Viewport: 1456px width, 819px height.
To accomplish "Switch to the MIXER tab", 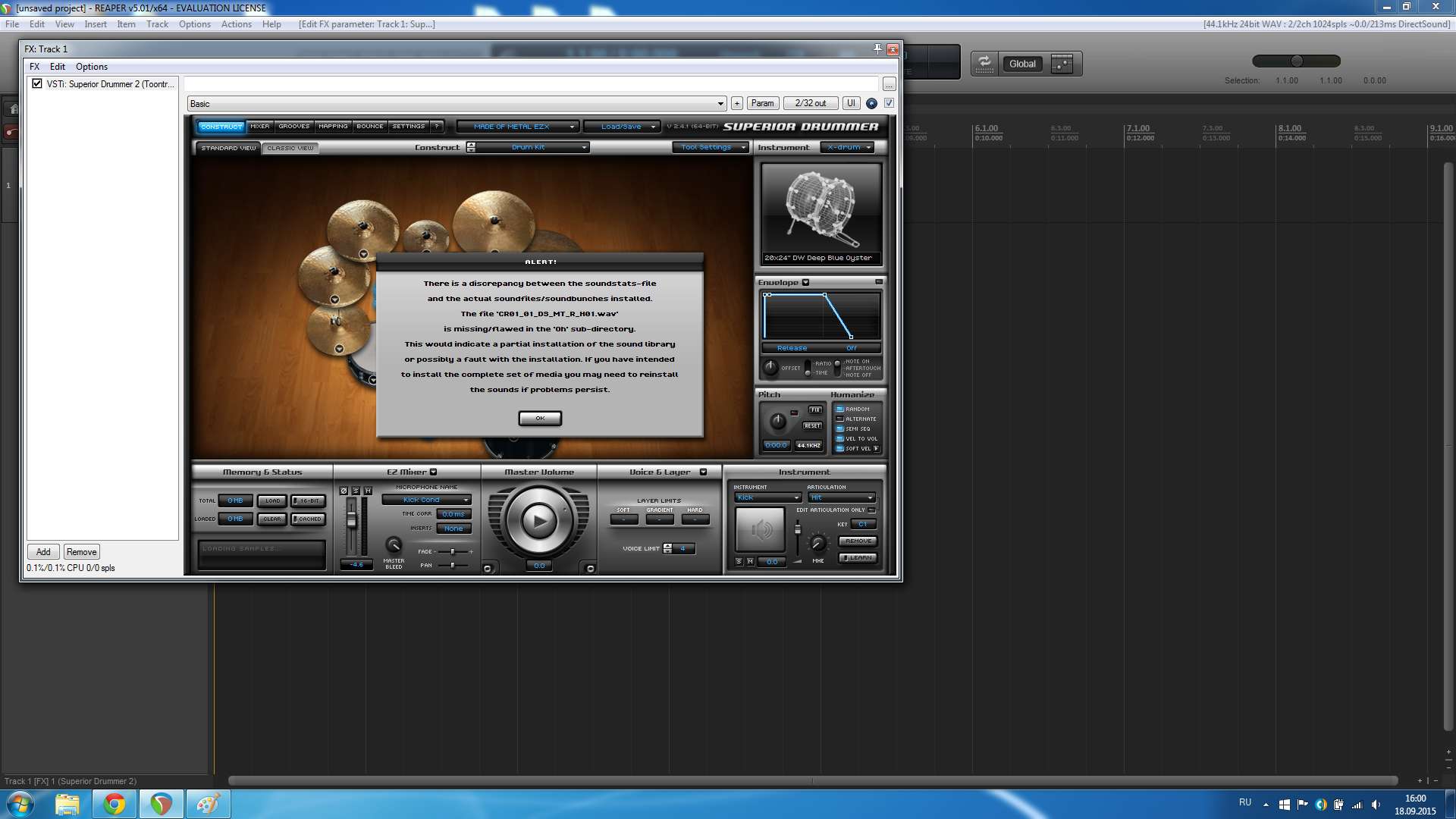I will (260, 127).
